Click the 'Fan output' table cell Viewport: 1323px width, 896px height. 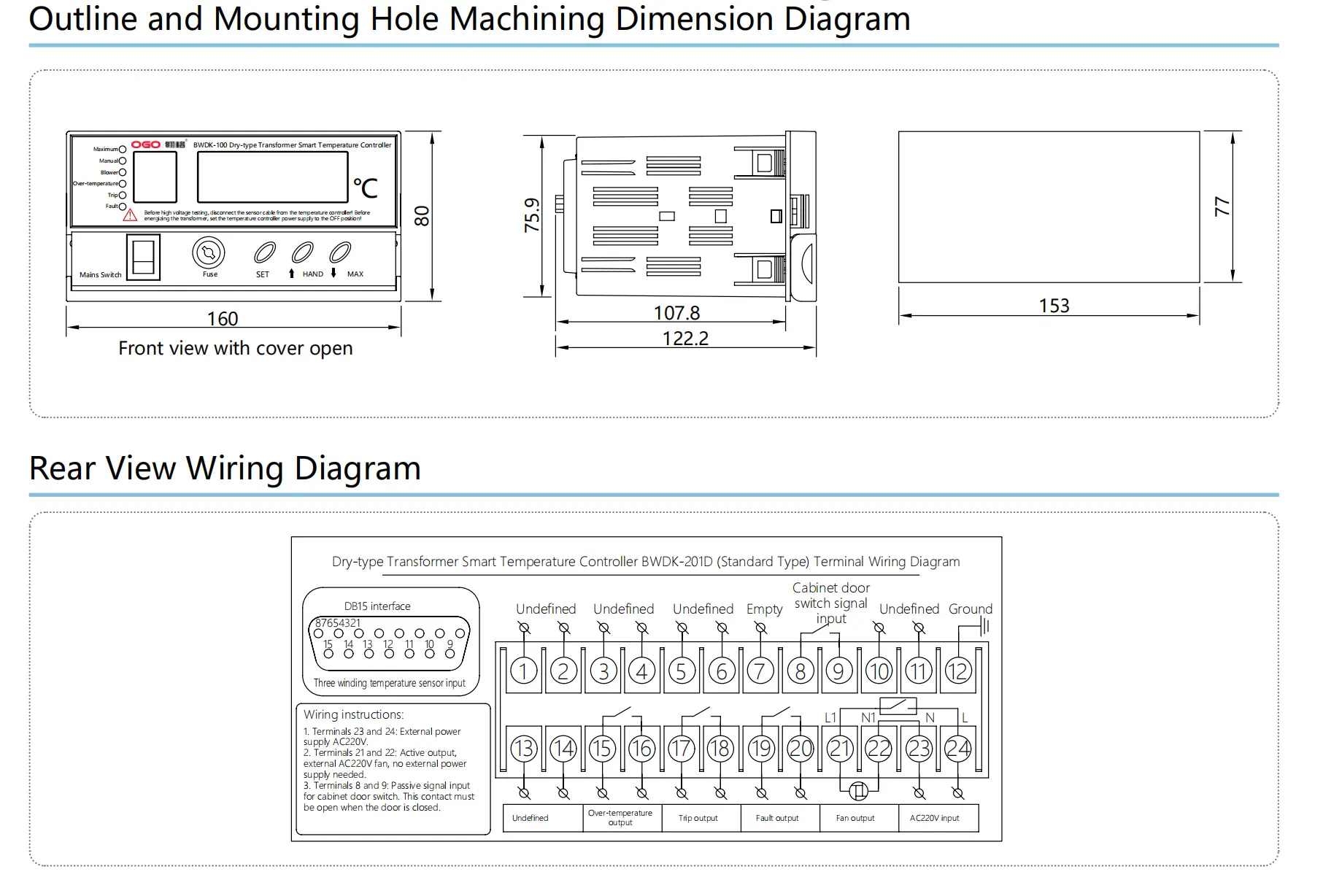(x=859, y=818)
